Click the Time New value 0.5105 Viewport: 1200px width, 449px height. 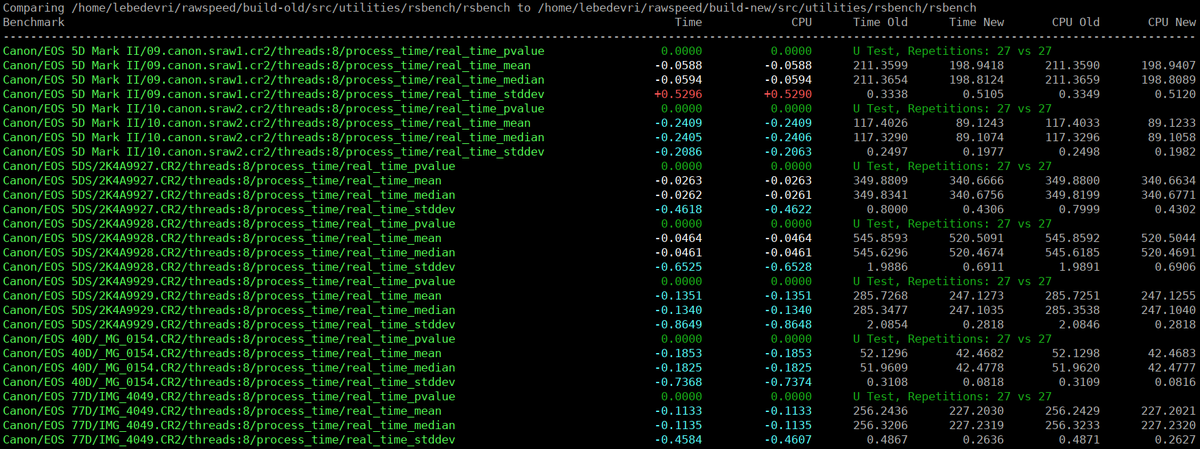click(984, 94)
